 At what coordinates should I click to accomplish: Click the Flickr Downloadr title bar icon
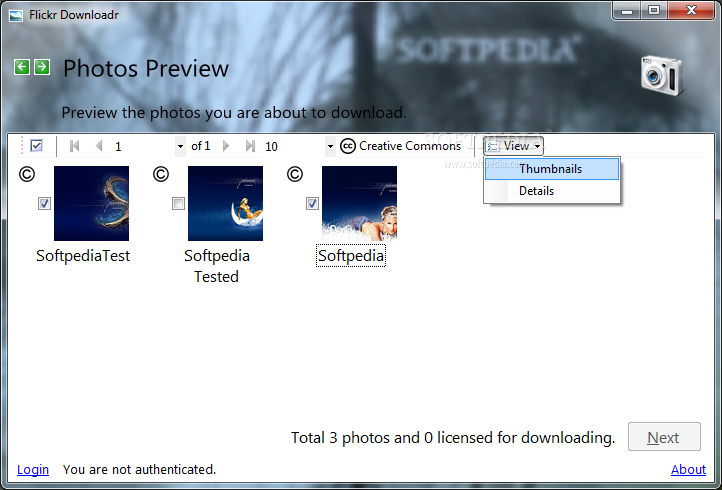[x=16, y=15]
